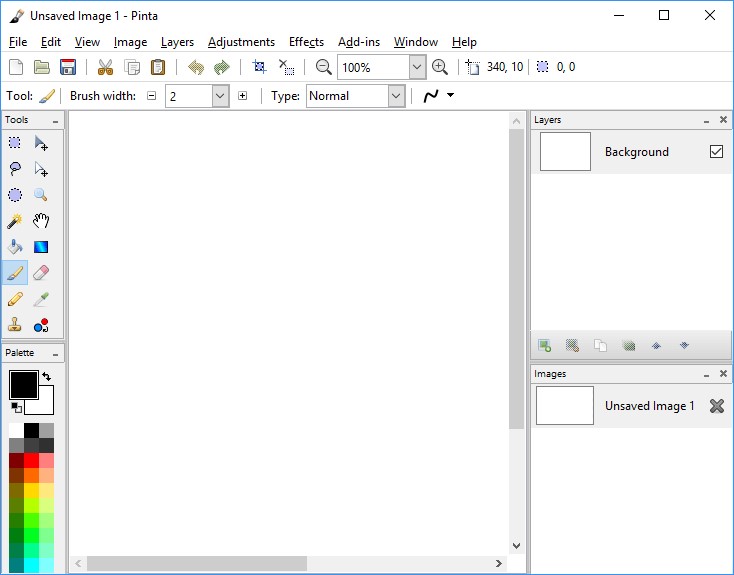Select the Move Selected tool
This screenshot has height=575, width=734.
(x=41, y=143)
